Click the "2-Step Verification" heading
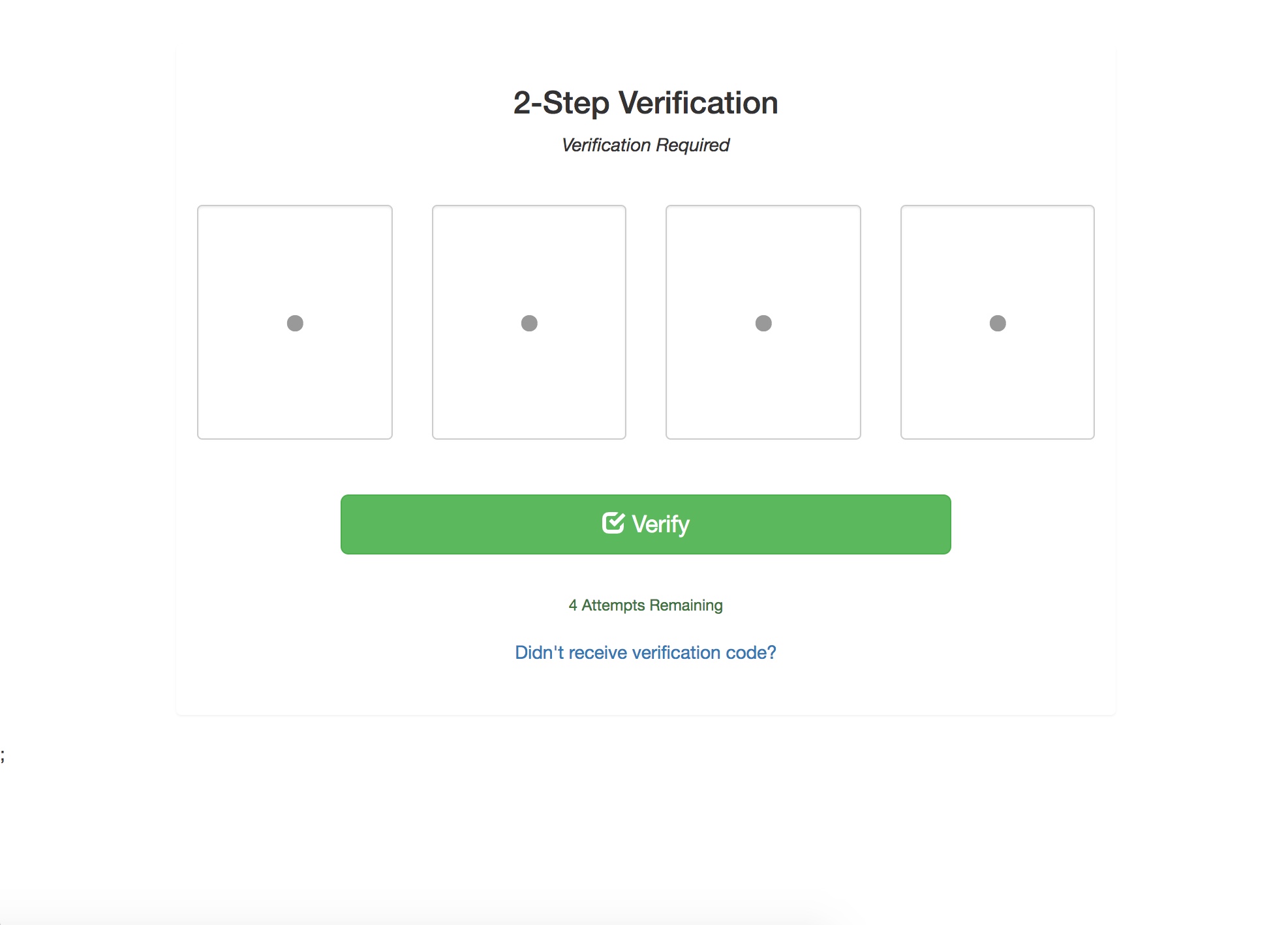 pos(646,103)
